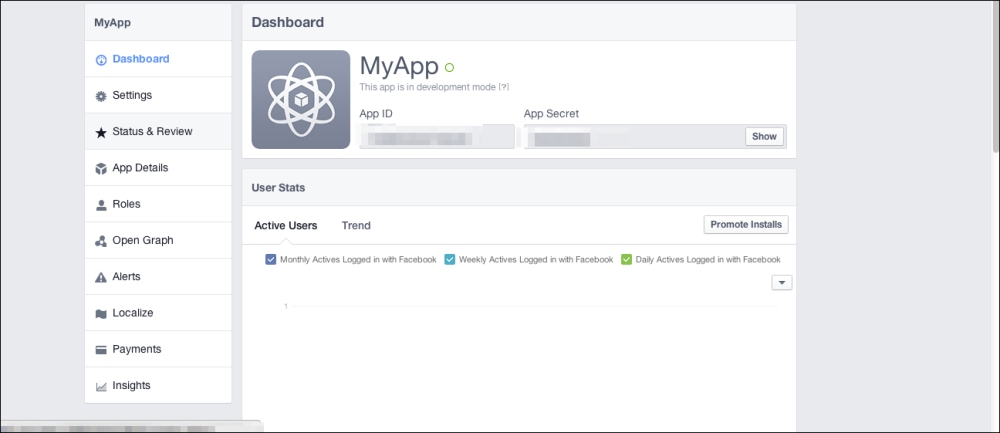The width and height of the screenshot is (1000, 433).
Task: Open development mode help [?] link
Action: click(x=504, y=88)
